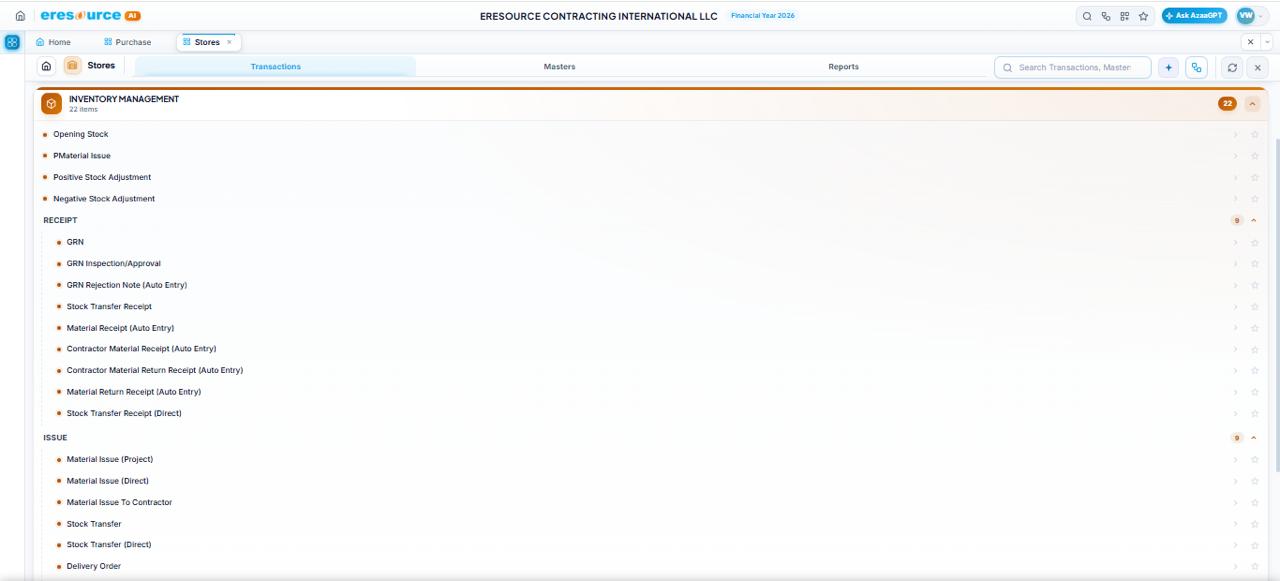
Task: Click the Financial Year 2026 label
Action: [x=763, y=16]
